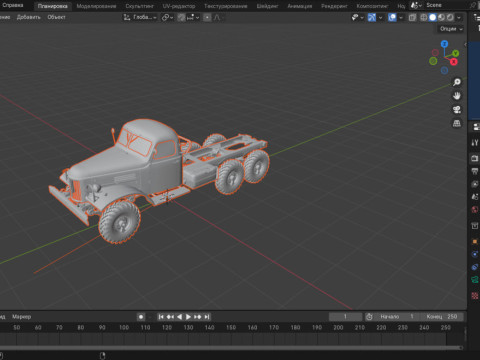The height and width of the screenshot is (360, 480).
Task: Toggle X-ray mode
Action: pos(412,17)
